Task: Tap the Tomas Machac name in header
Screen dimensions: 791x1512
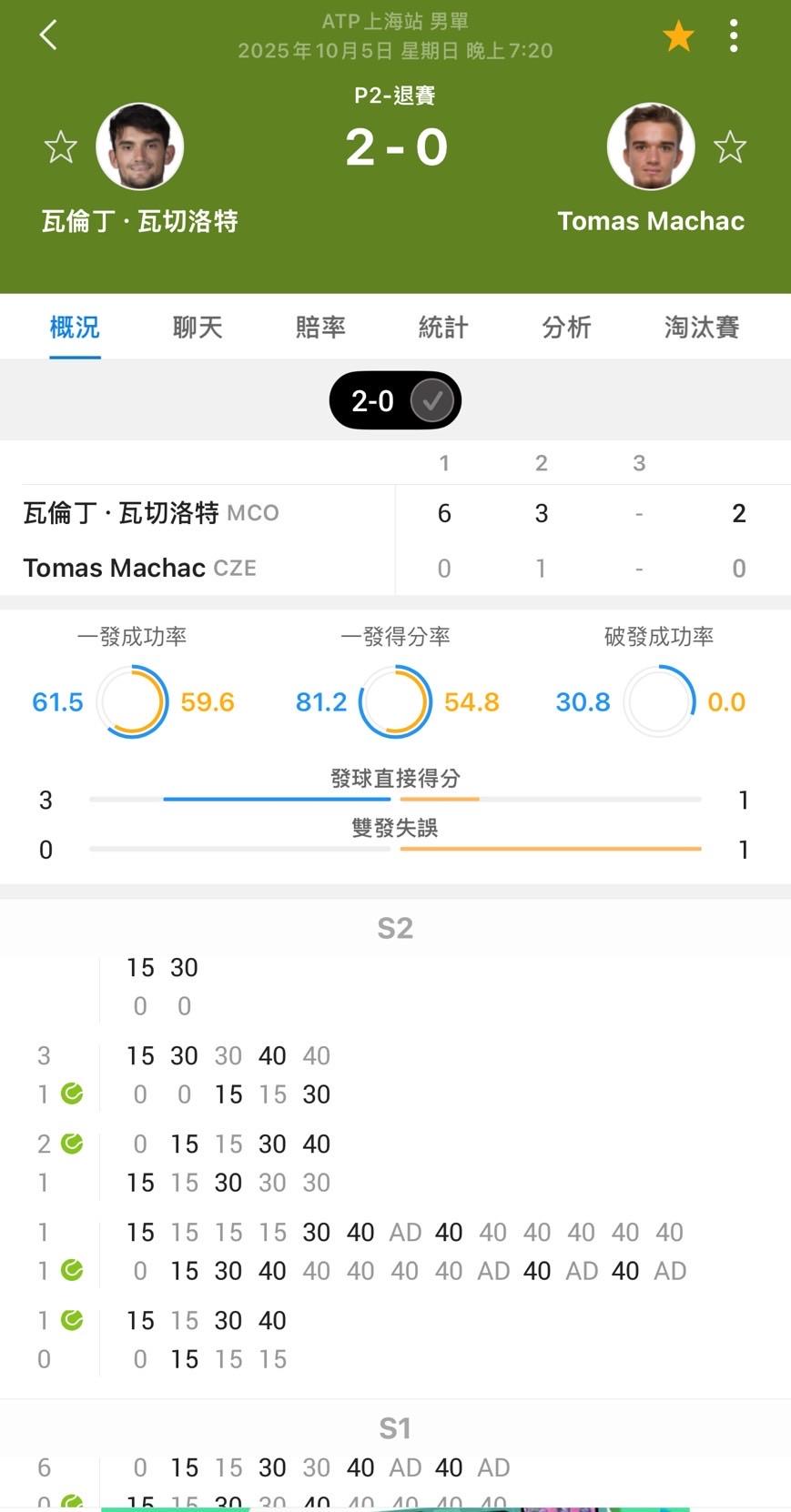Action: click(651, 221)
